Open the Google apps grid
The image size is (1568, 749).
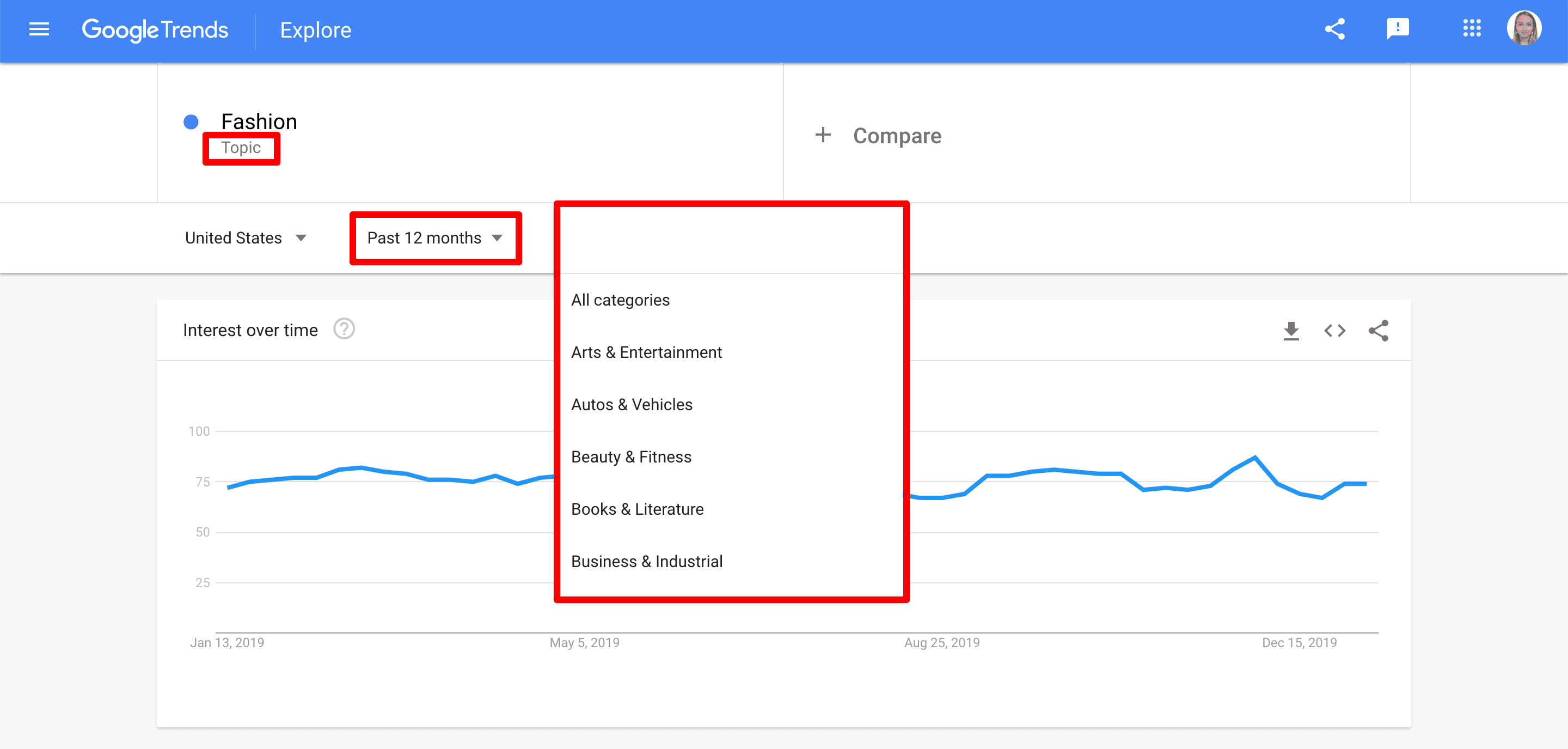pyautogui.click(x=1472, y=28)
